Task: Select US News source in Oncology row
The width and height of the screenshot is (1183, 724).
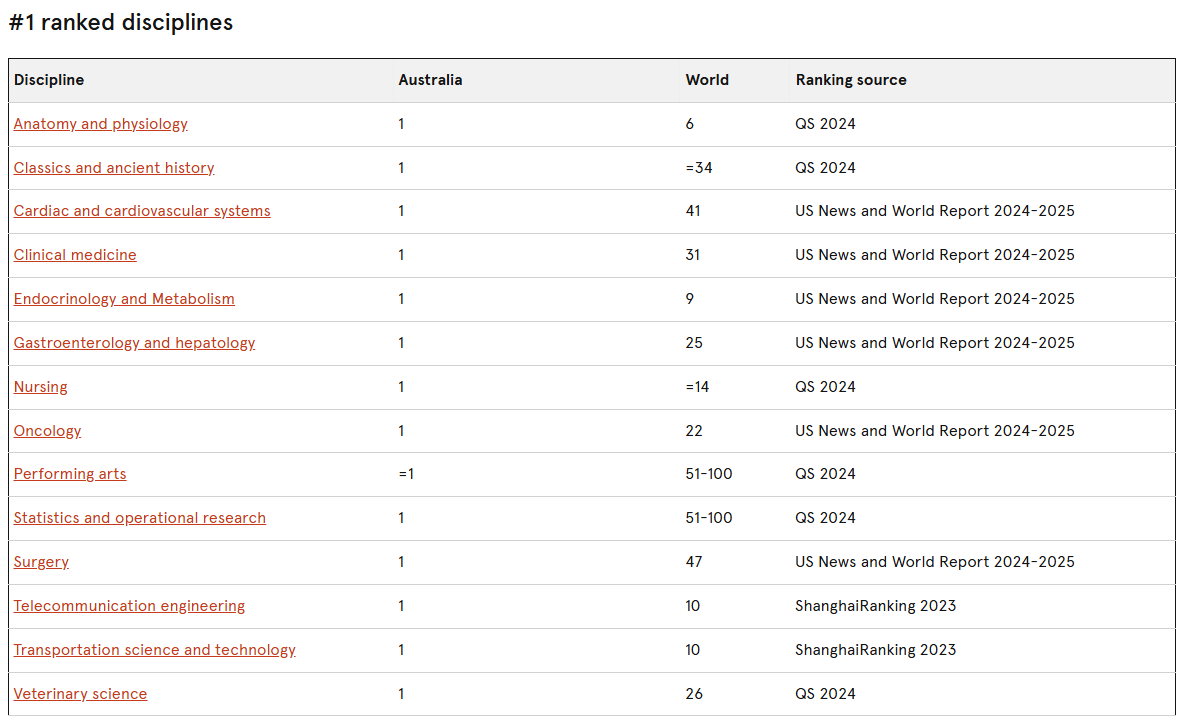Action: pos(935,431)
